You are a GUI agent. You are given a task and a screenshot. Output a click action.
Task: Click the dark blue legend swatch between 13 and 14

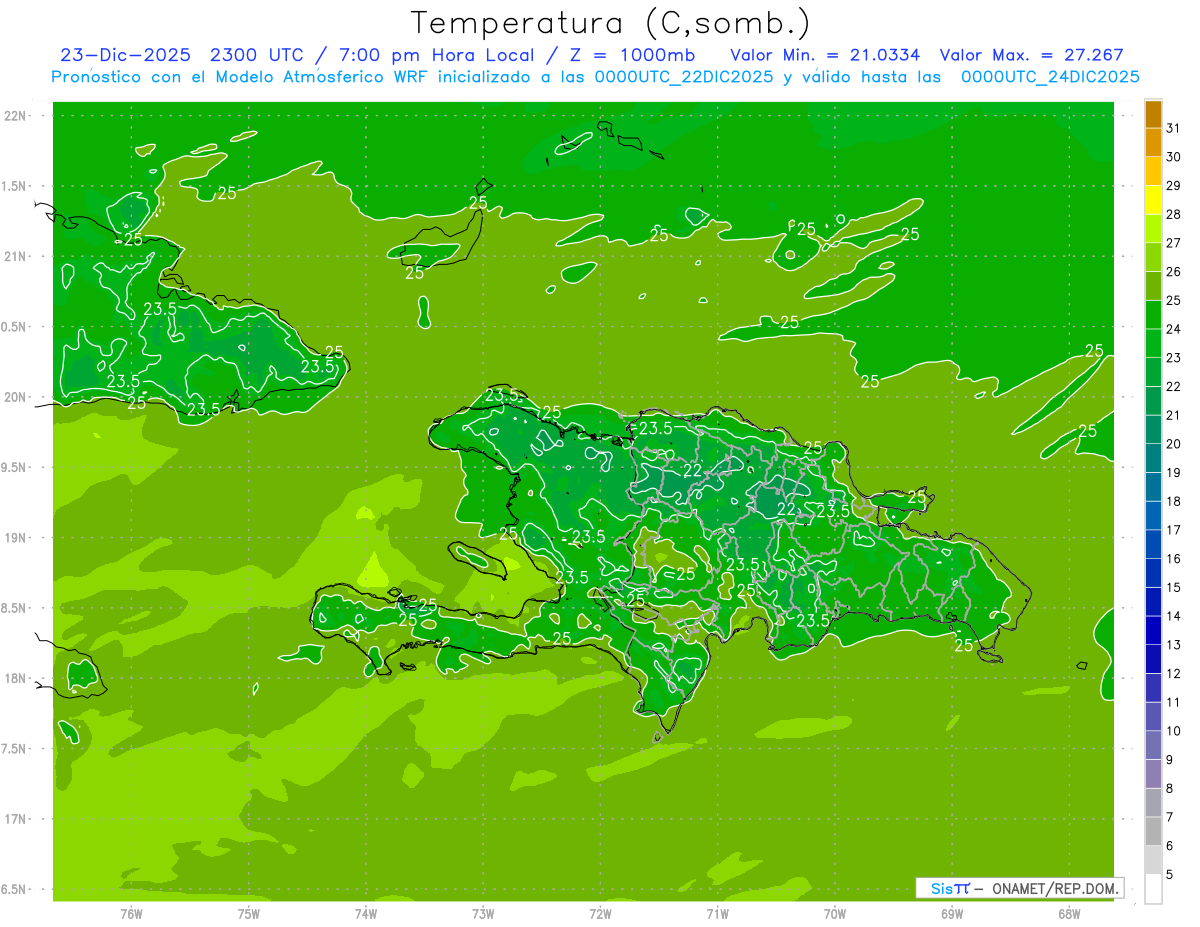pos(1153,631)
